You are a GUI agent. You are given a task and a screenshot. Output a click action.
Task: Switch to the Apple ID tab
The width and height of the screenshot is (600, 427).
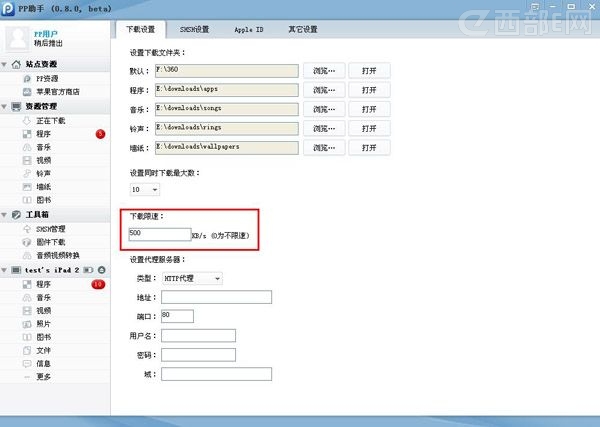pos(249,29)
